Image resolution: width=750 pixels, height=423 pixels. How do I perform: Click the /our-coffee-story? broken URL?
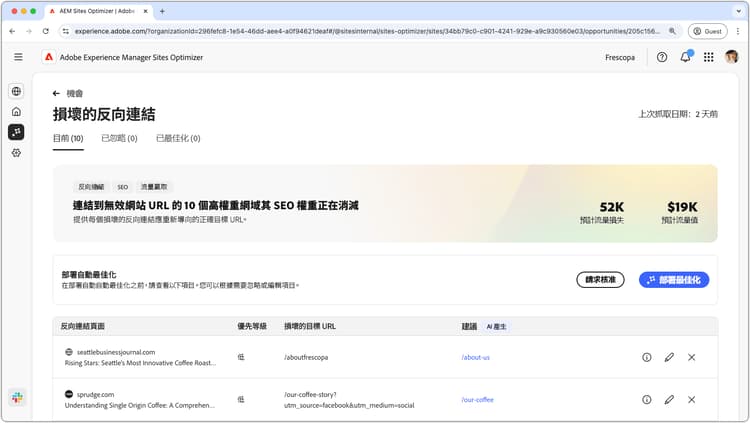(349, 400)
